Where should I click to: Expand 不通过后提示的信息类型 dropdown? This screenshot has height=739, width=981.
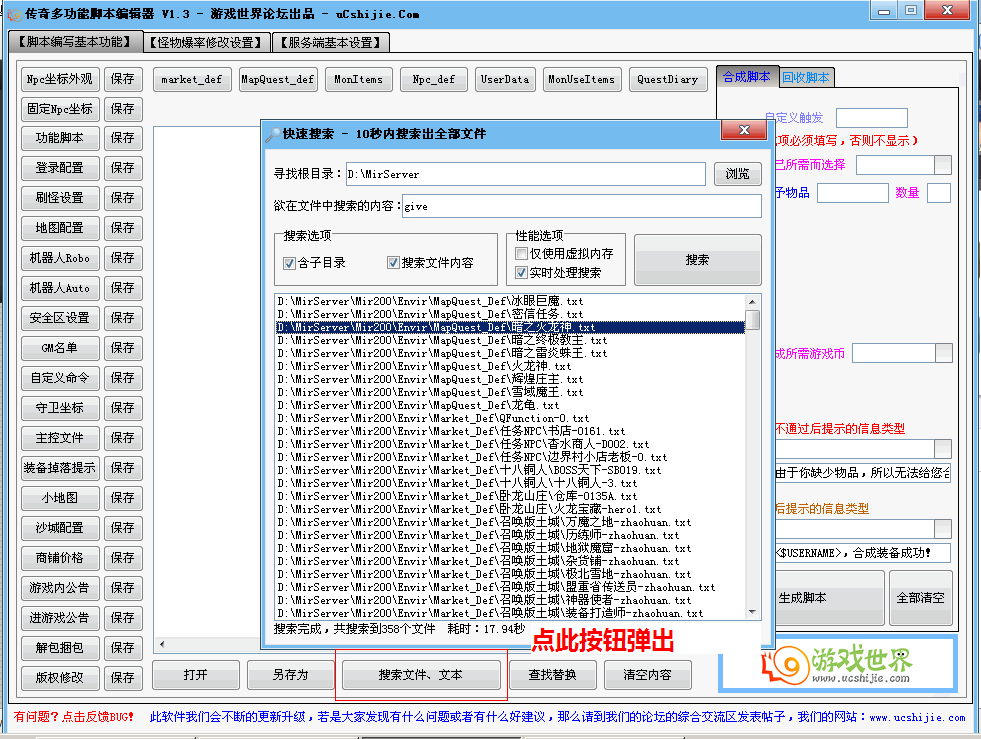coord(942,448)
